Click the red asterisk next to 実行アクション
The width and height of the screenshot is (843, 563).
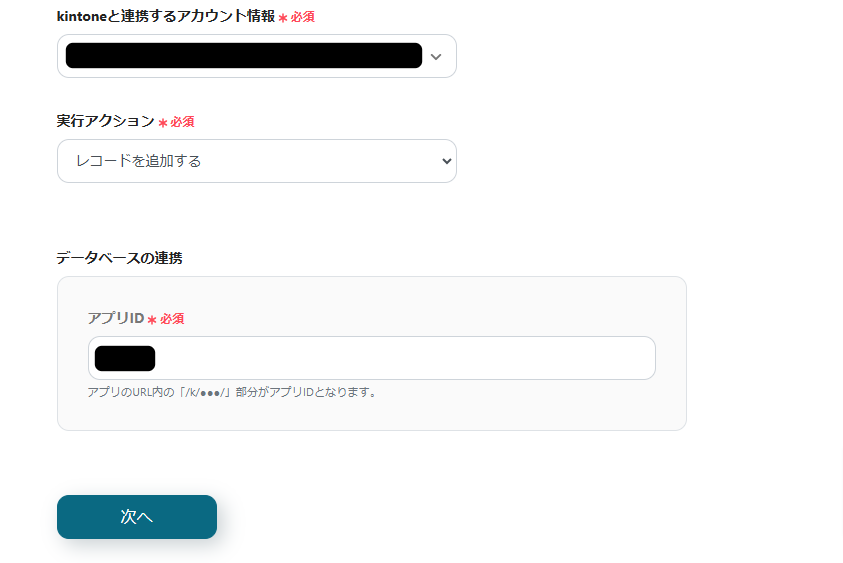(x=163, y=123)
